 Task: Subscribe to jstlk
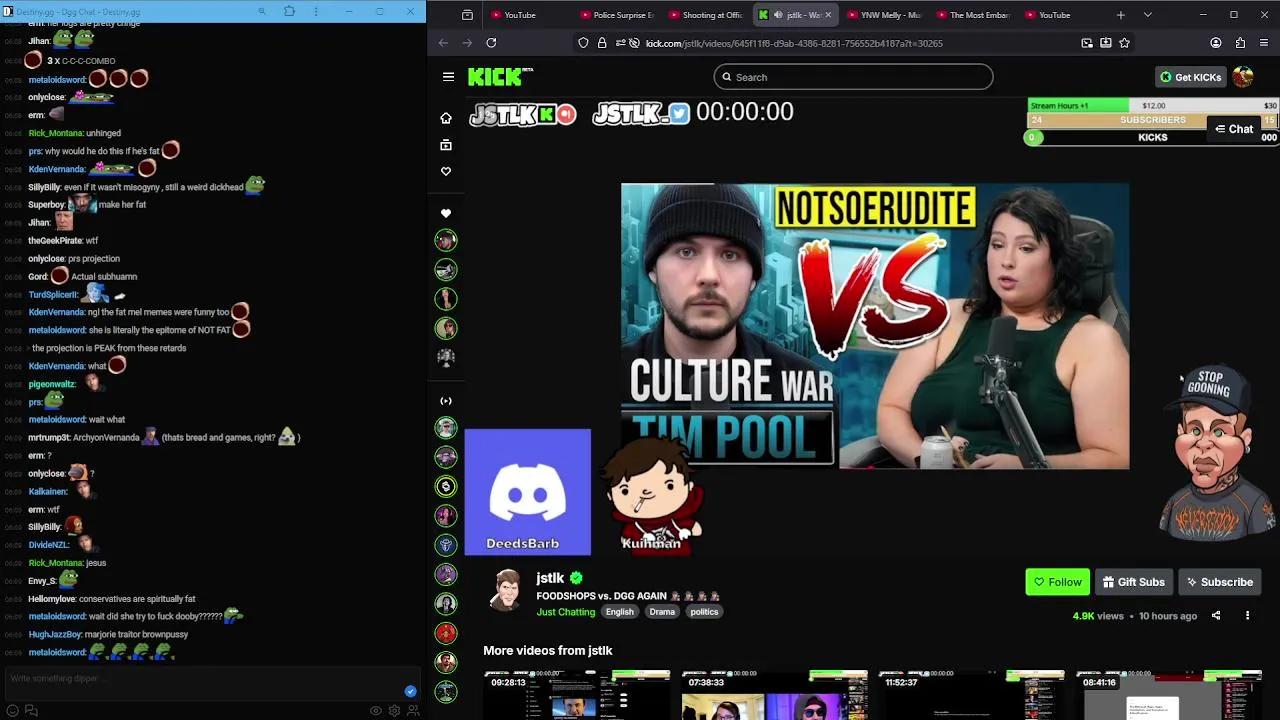[x=1219, y=582]
